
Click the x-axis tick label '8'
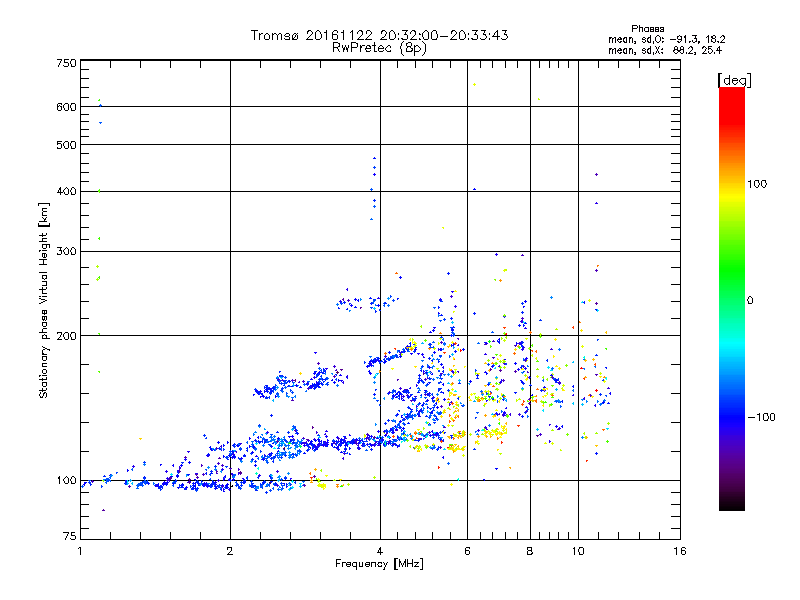530,551
